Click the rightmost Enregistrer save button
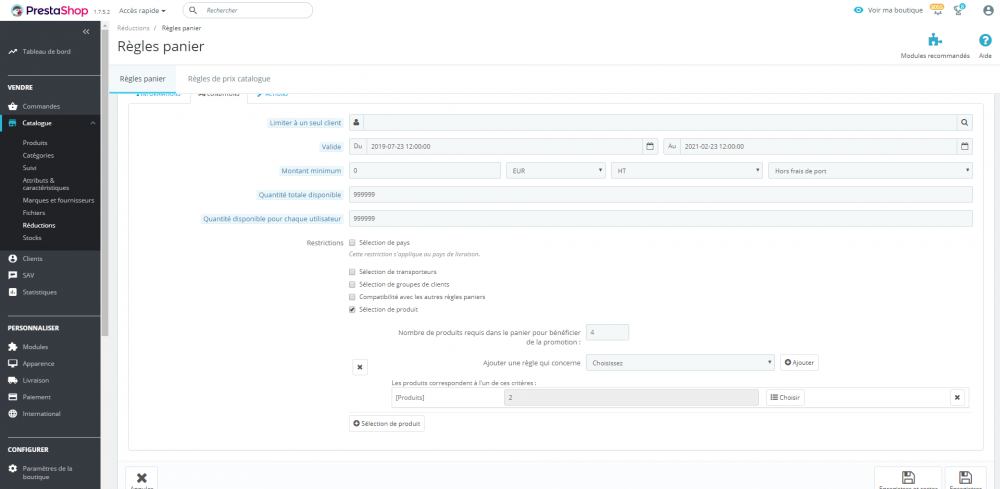The height and width of the screenshot is (489, 1000). click(x=965, y=478)
